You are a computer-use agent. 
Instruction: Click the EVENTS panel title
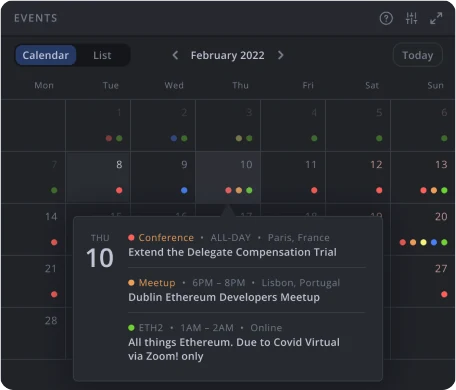[x=36, y=18]
